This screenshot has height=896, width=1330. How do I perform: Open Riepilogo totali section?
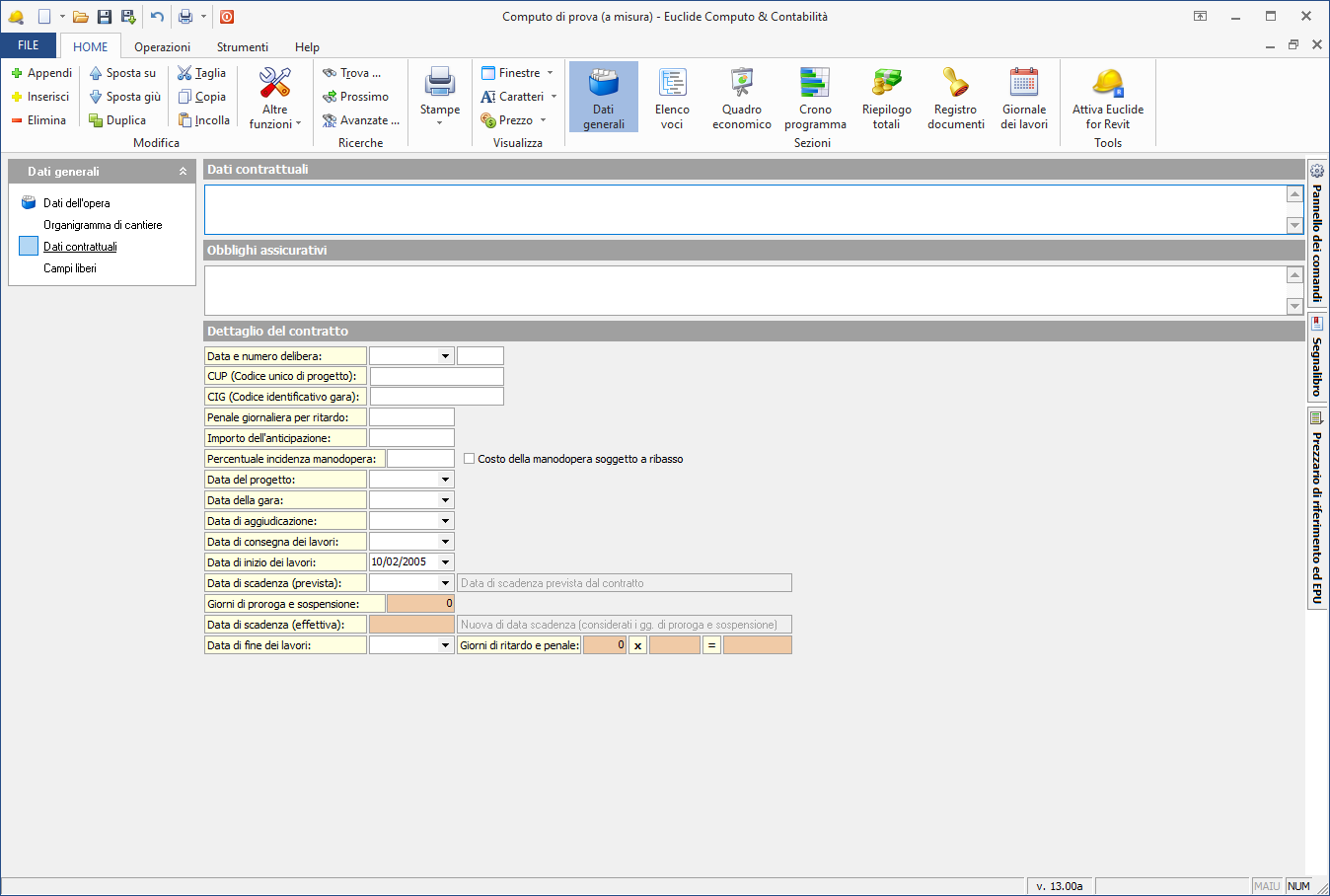pos(886,98)
